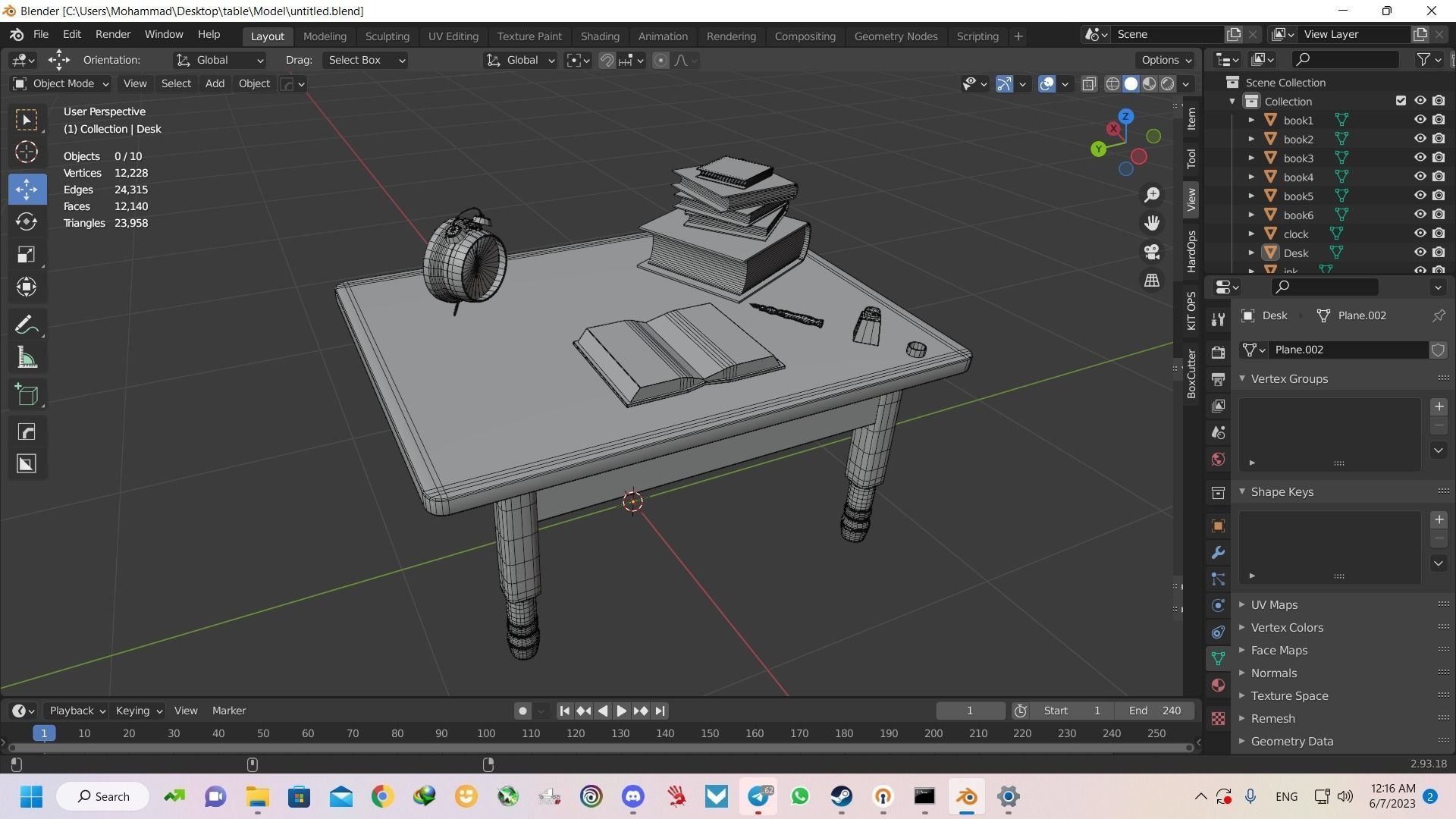Select the Transform tool
Viewport: 1456px width, 819px height.
[x=27, y=287]
